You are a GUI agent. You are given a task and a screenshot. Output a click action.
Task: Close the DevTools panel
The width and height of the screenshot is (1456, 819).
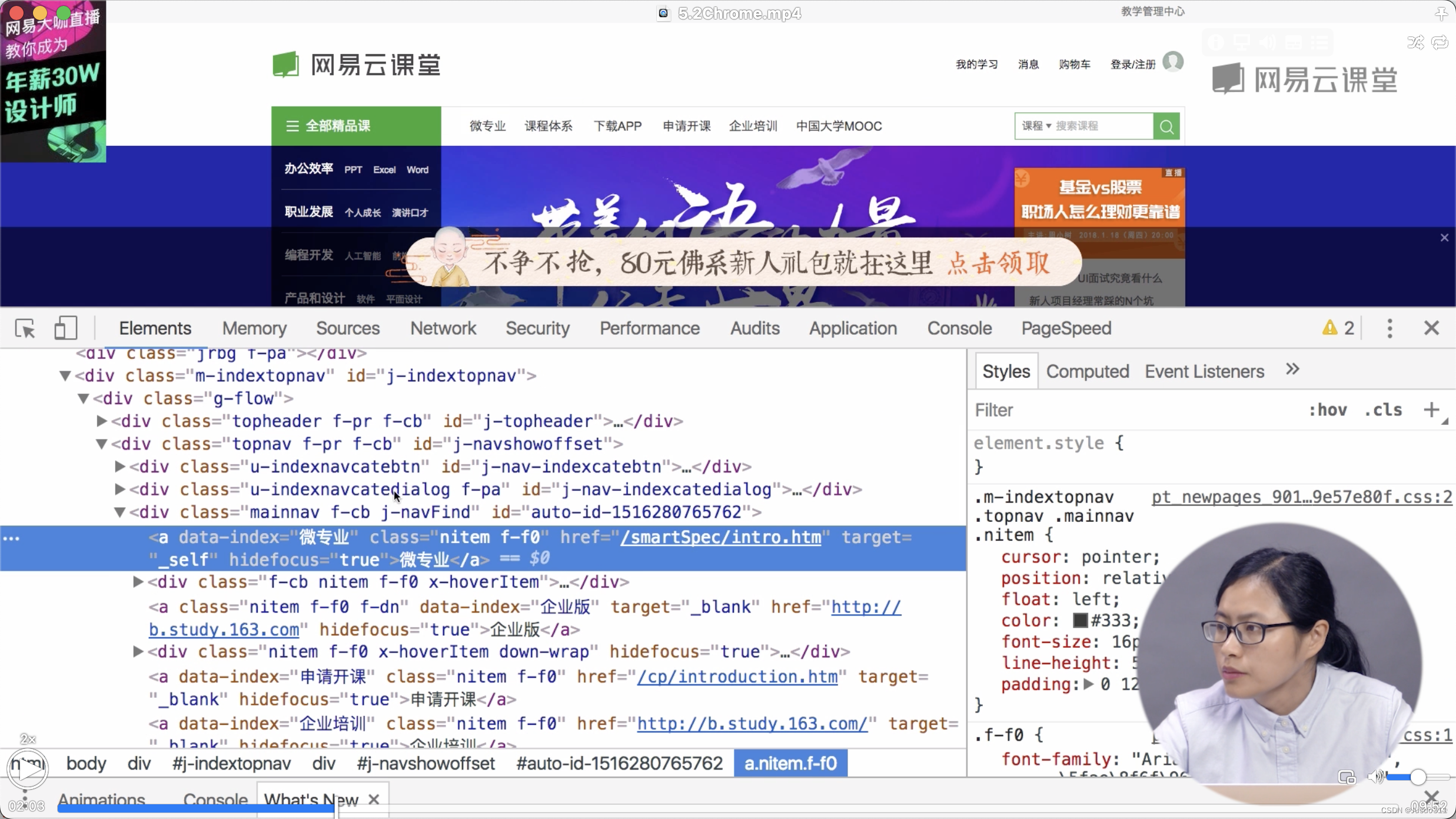click(1431, 328)
